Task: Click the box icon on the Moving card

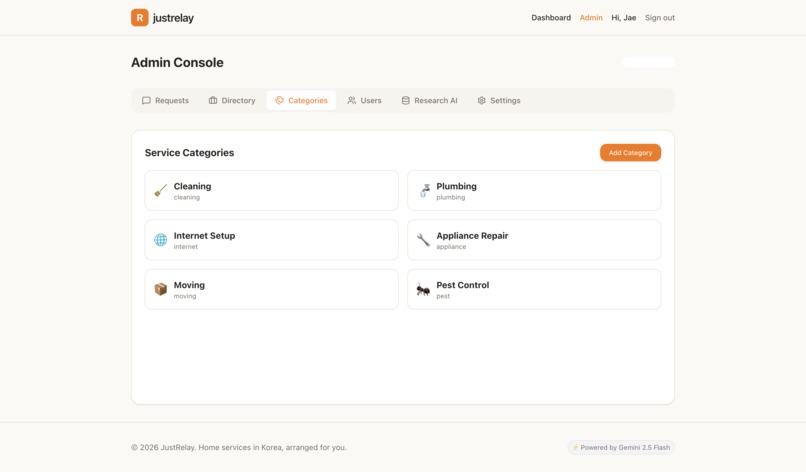Action: point(160,289)
